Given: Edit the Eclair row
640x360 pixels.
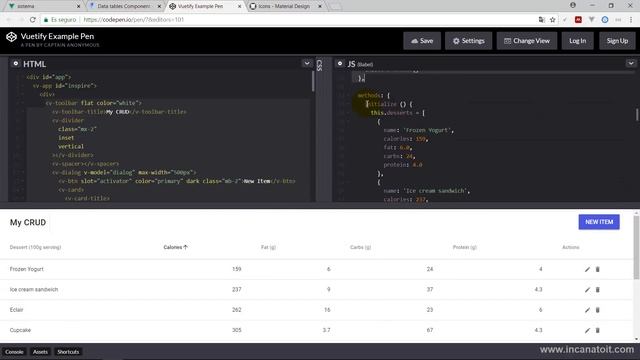Looking at the screenshot, I should pos(587,310).
